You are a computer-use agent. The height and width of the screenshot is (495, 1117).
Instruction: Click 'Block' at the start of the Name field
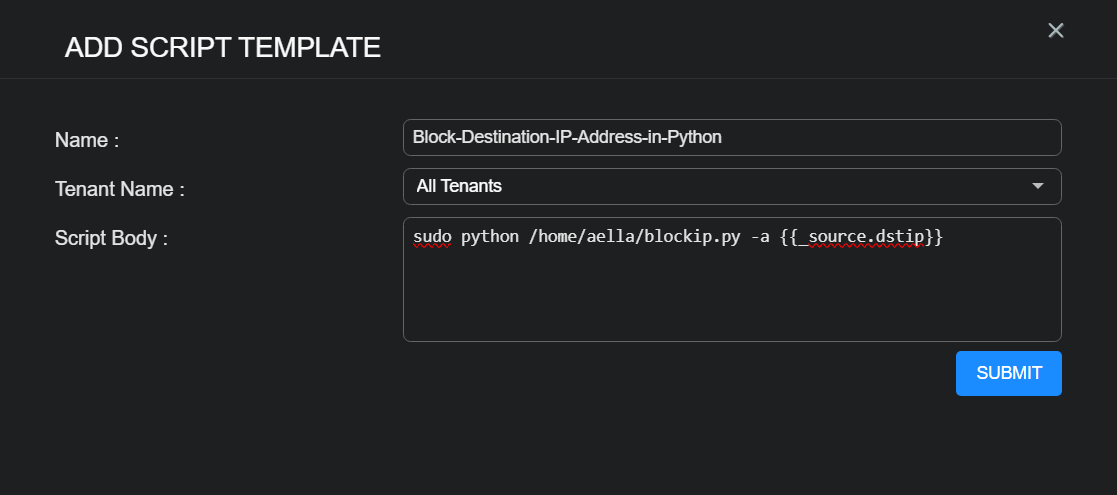tap(432, 138)
